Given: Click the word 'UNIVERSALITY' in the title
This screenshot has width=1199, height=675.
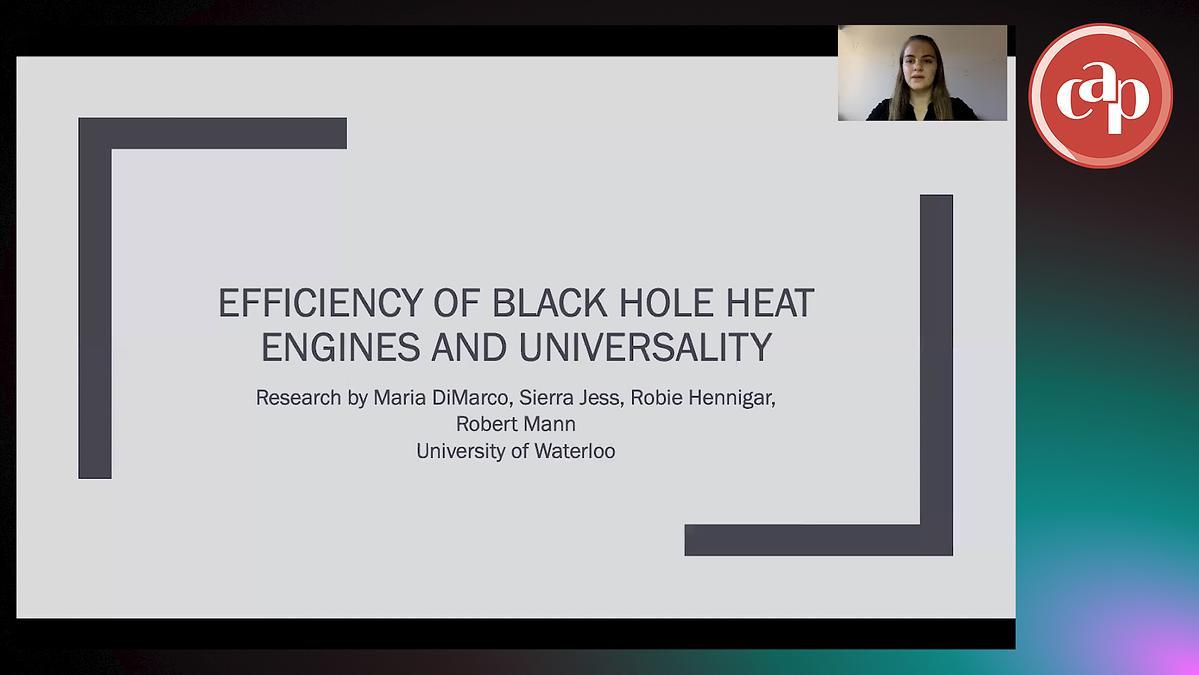Looking at the screenshot, I should pyautogui.click(x=645, y=347).
